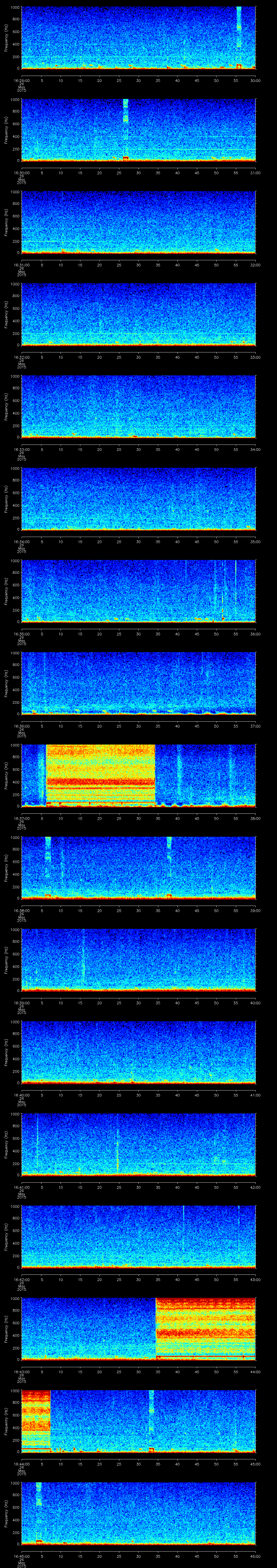Open the 16:40:00 spectrogram panel

coord(138,1052)
